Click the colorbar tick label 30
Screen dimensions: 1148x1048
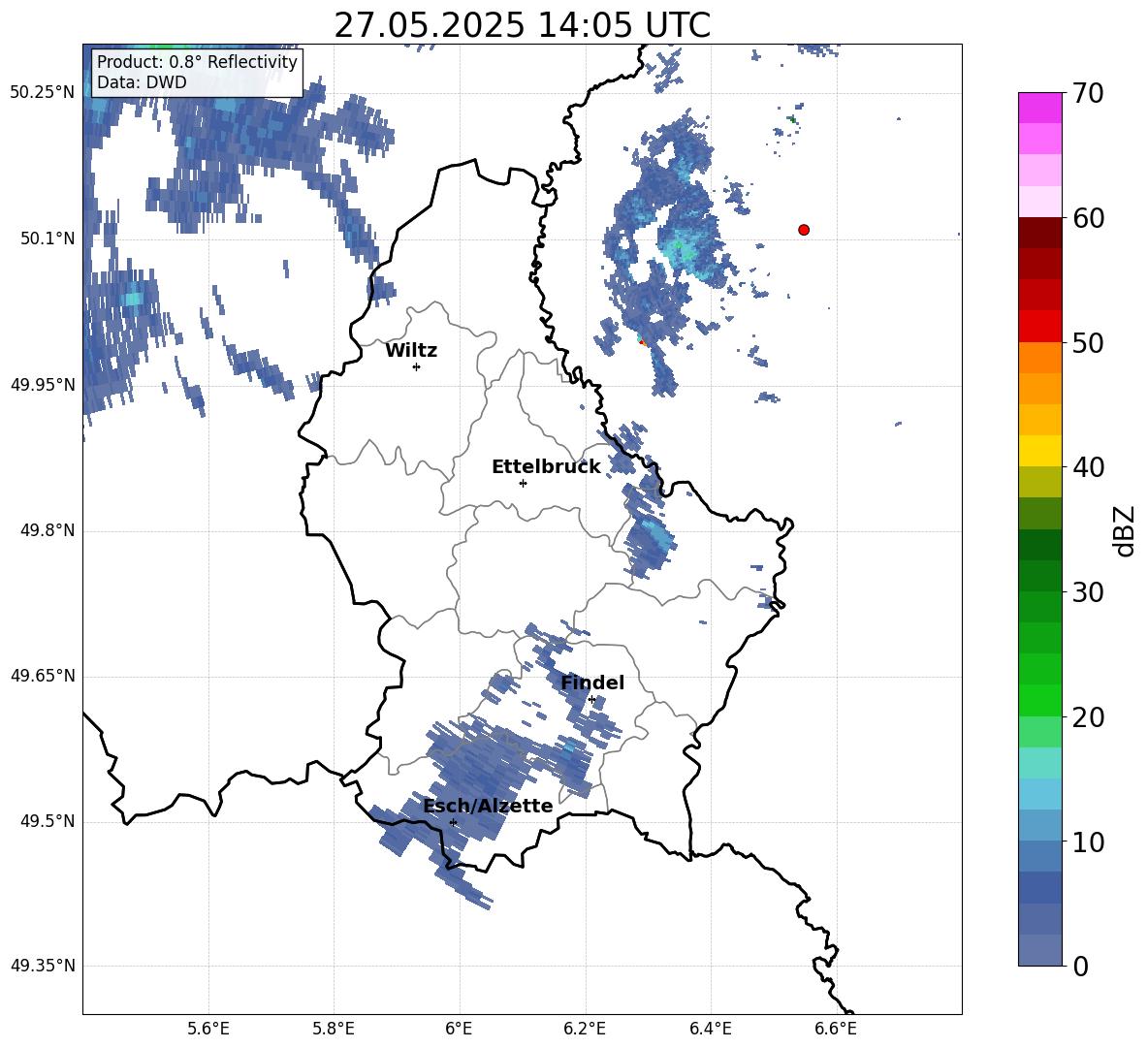1088,592
